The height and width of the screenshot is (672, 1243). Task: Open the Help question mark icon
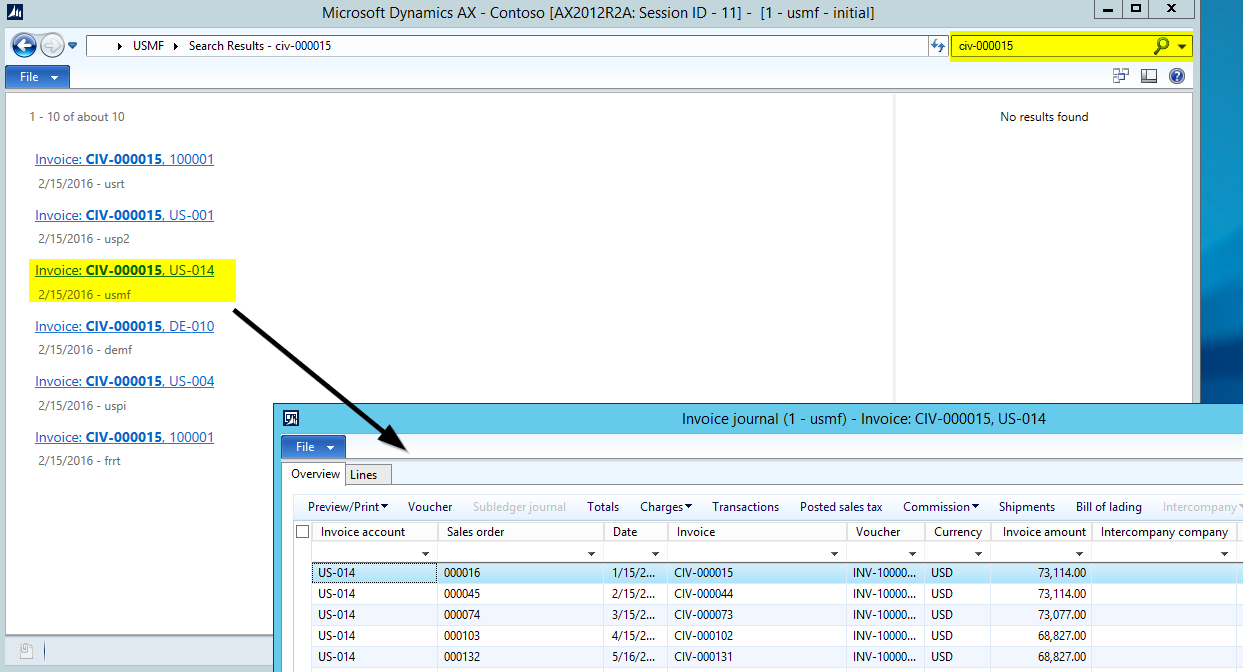[1177, 76]
